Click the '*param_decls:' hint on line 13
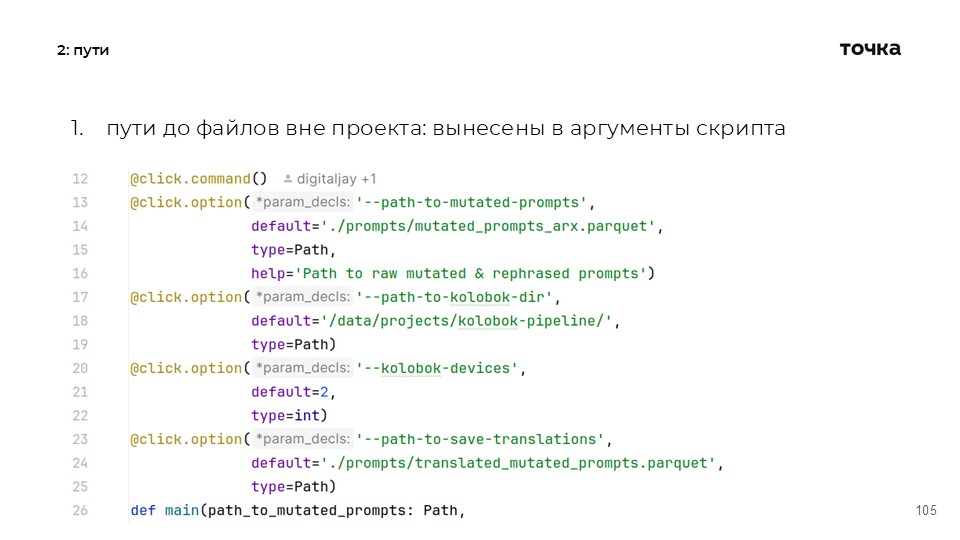 [303, 202]
